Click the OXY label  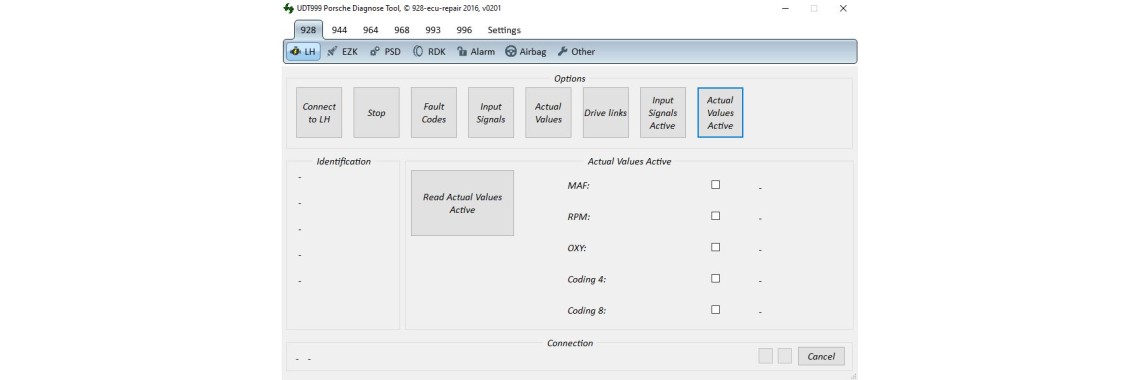click(577, 248)
